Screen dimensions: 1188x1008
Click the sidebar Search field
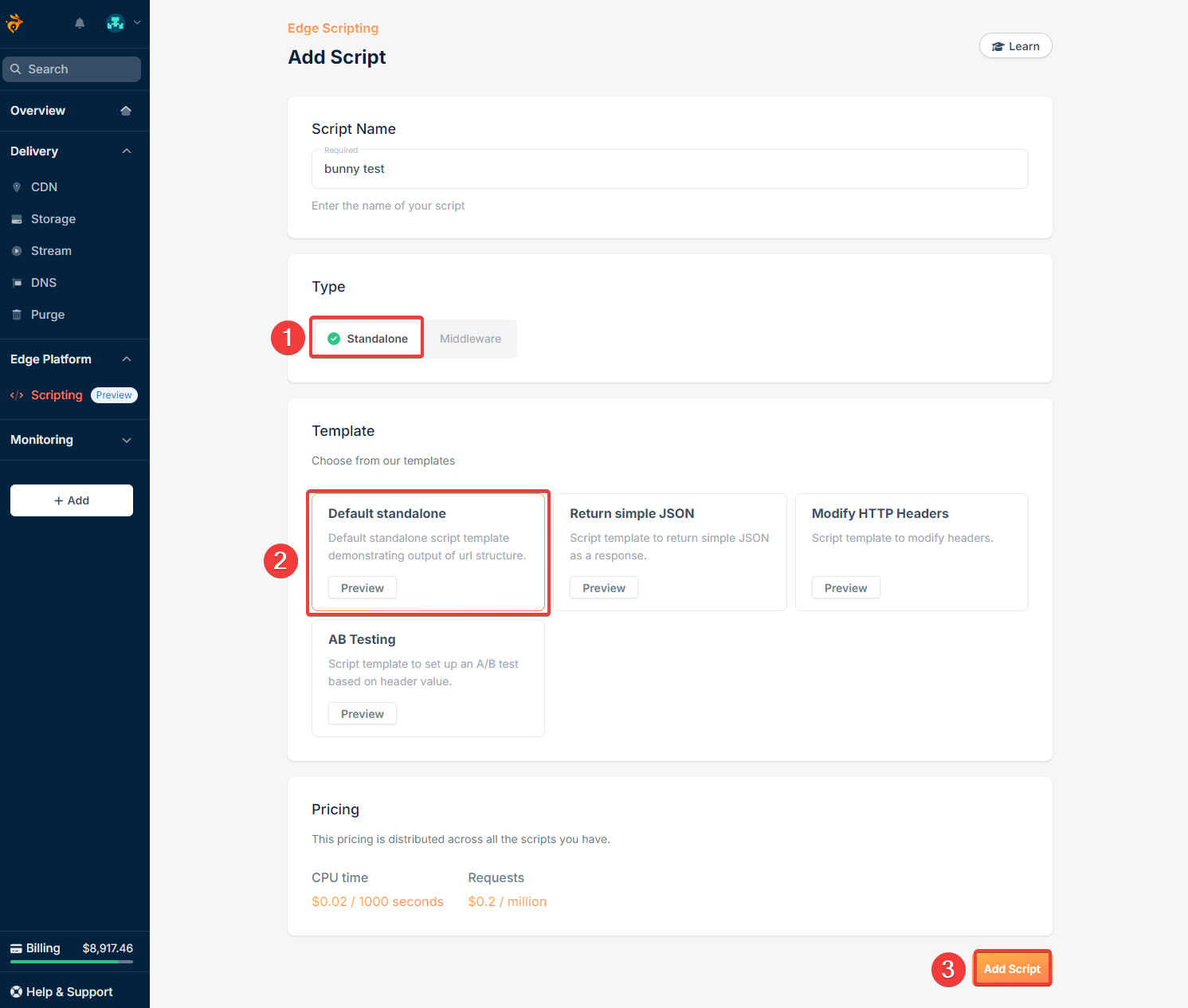coord(72,69)
